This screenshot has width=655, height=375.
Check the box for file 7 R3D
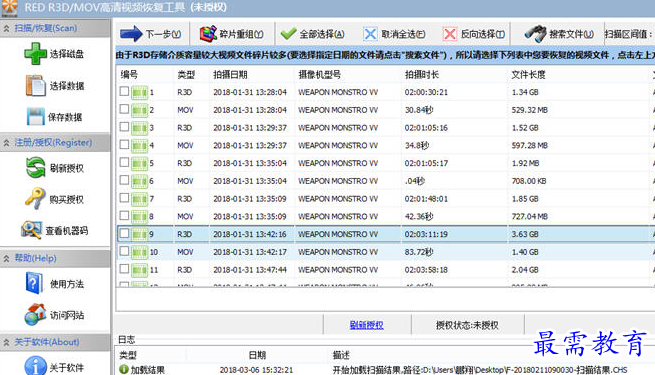(124, 198)
